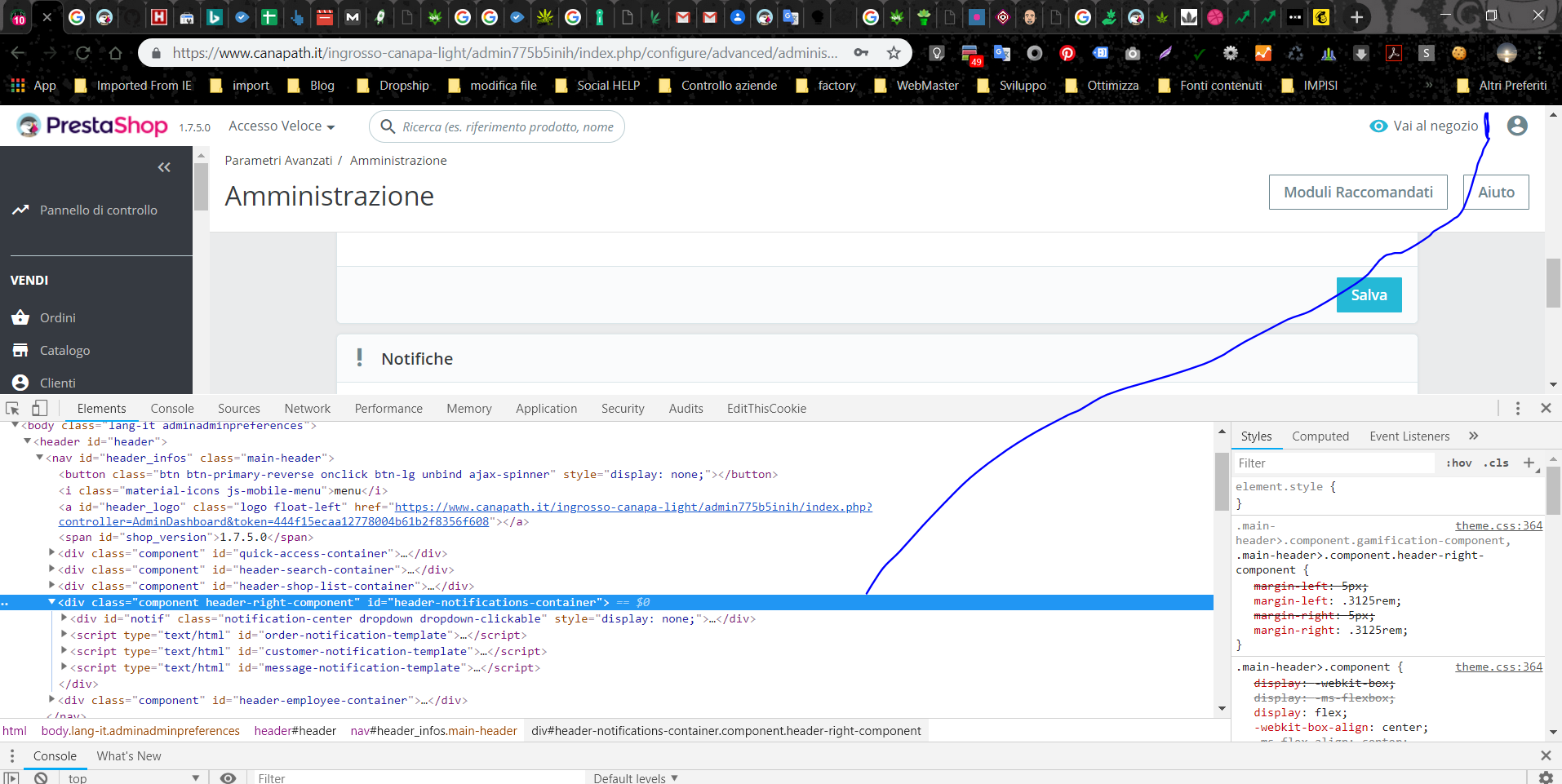Open console settings gear icon
This screenshot has height=784, width=1562.
[x=1546, y=778]
